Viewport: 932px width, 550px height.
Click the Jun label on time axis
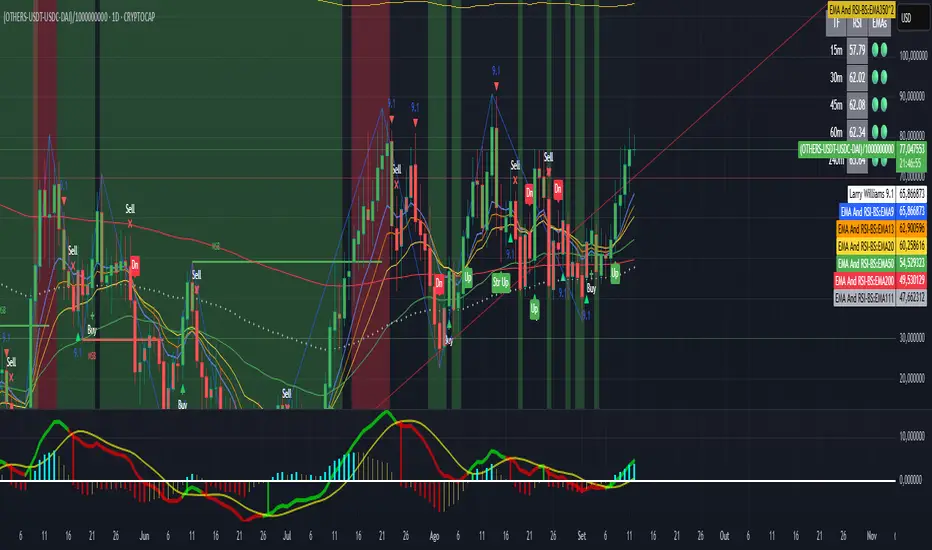(x=144, y=536)
